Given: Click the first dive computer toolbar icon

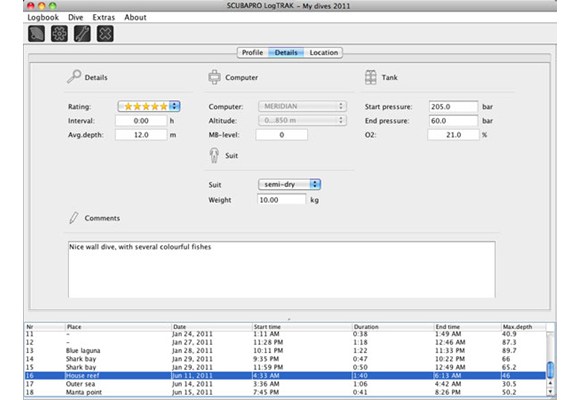Looking at the screenshot, I should tap(37, 34).
